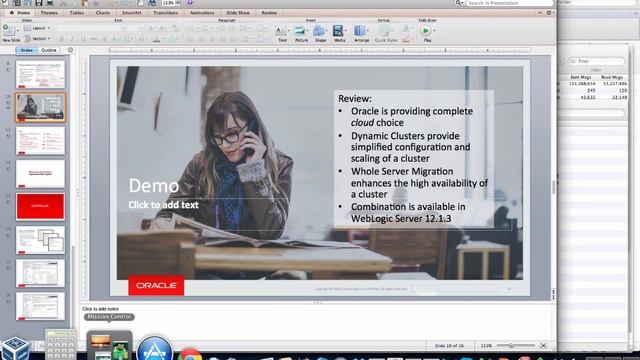Viewport: 640px width, 360px height.
Task: Open the App Store from the Dock
Action: [x=154, y=348]
